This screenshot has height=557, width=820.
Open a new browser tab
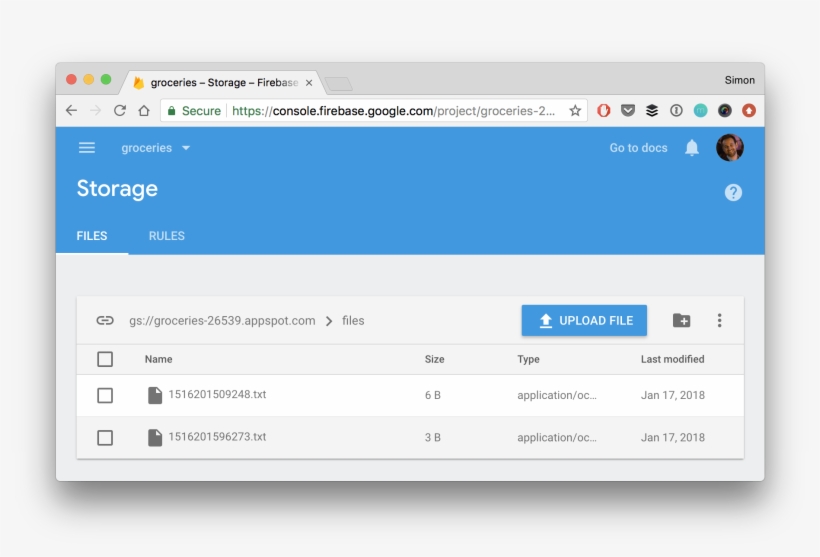tap(338, 84)
